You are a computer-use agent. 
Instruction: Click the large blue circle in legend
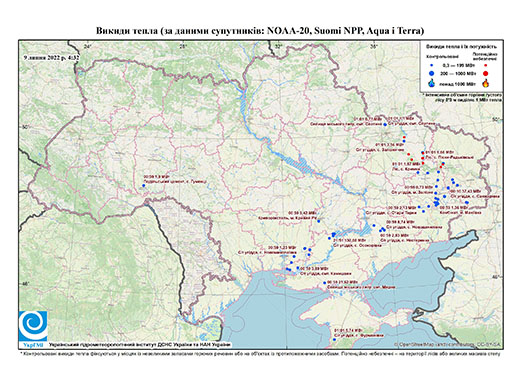pyautogui.click(x=432, y=73)
